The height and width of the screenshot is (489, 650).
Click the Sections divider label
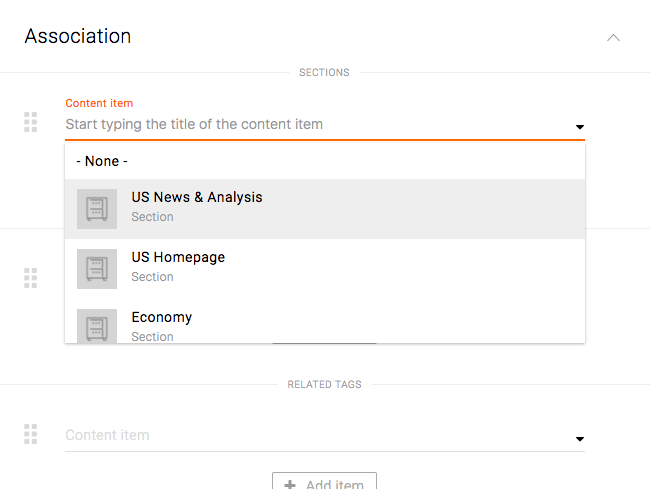pos(324,73)
